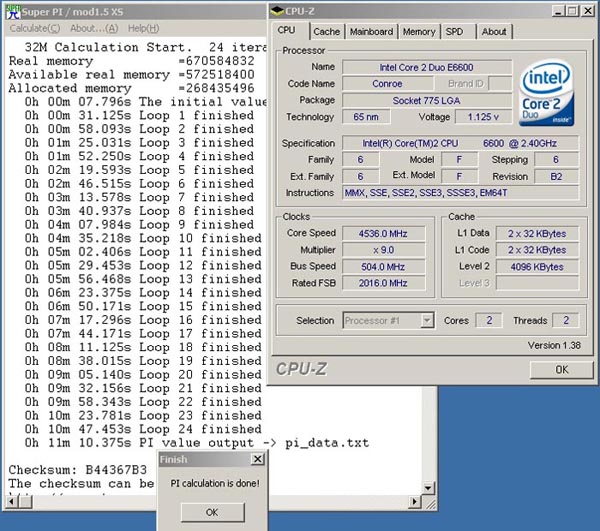The width and height of the screenshot is (600, 531).
Task: Click the Stepping value field
Action: pos(556,160)
